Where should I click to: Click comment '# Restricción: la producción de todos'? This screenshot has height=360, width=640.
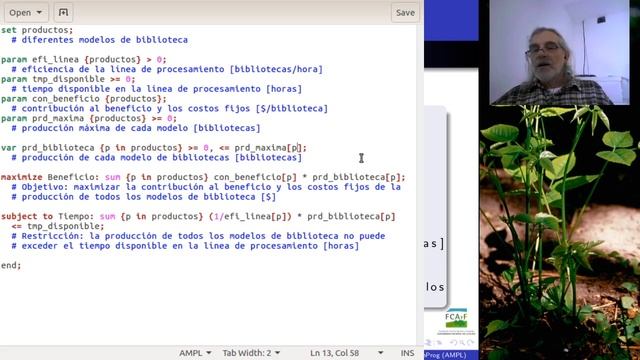(198, 236)
